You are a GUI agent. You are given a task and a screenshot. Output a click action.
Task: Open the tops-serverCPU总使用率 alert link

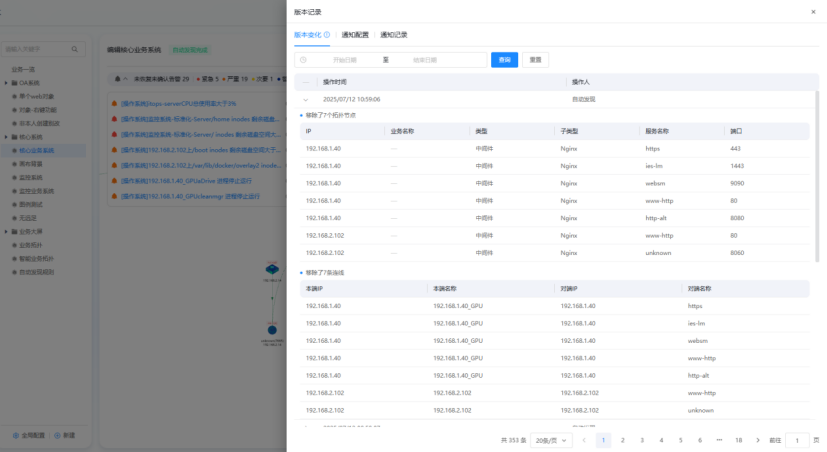coord(178,104)
